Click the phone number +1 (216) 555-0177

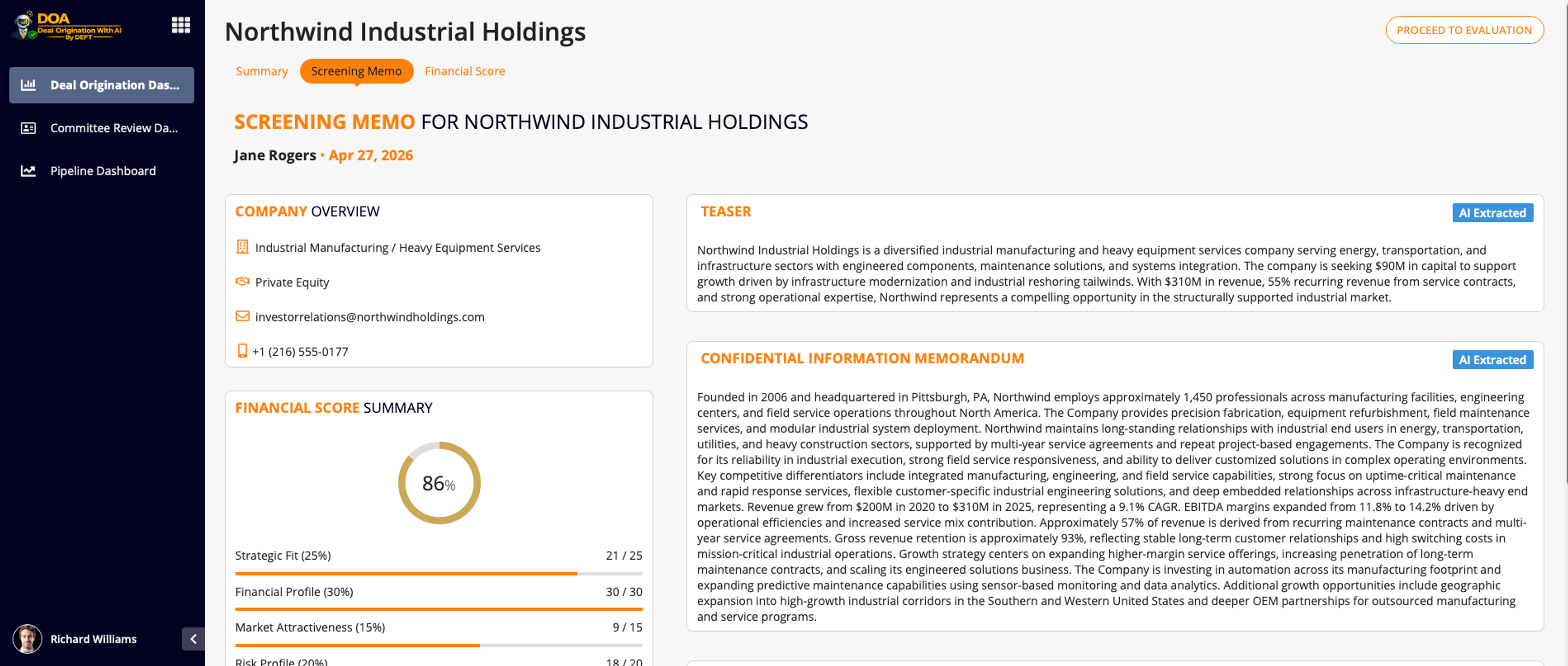(300, 351)
